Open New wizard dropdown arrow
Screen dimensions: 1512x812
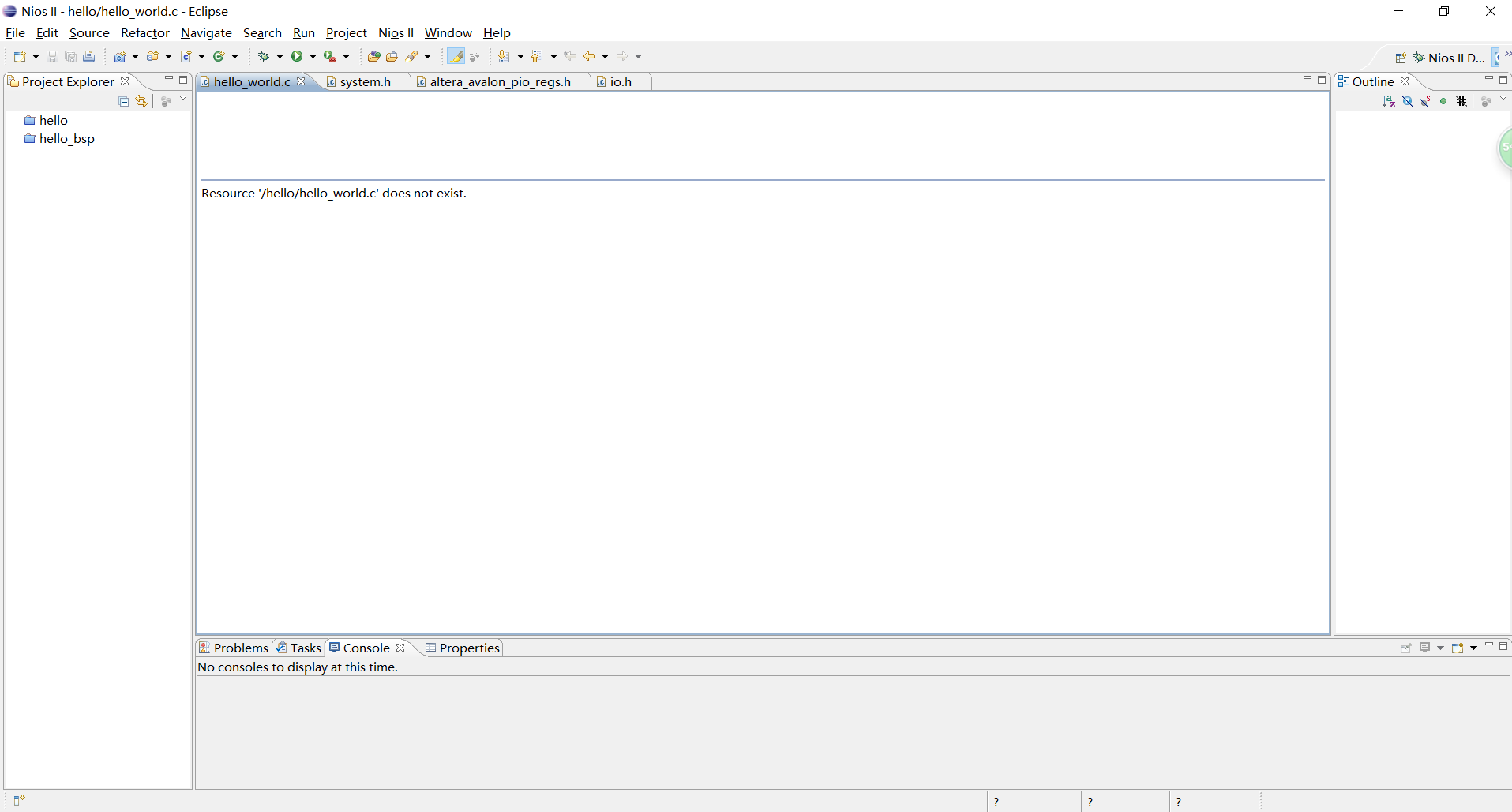pos(36,56)
